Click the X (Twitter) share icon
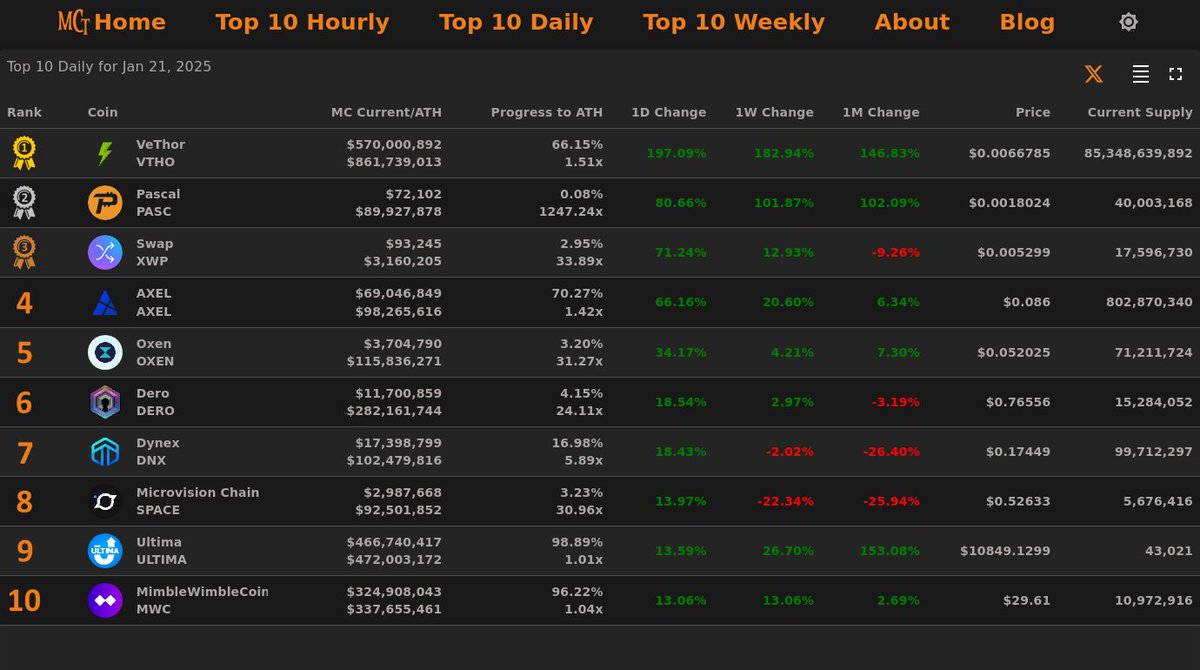 click(x=1094, y=74)
